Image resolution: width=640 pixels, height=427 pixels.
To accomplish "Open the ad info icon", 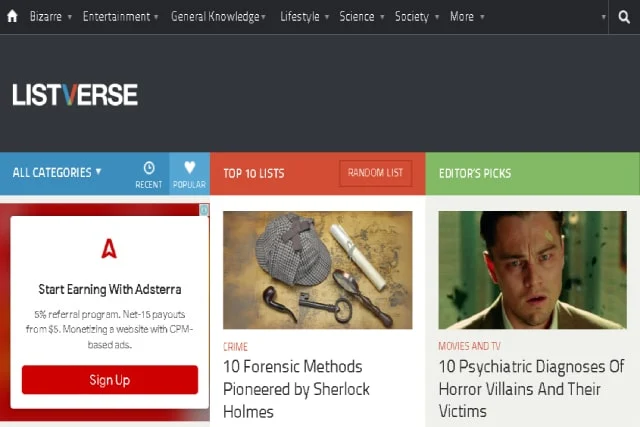I will click(204, 210).
